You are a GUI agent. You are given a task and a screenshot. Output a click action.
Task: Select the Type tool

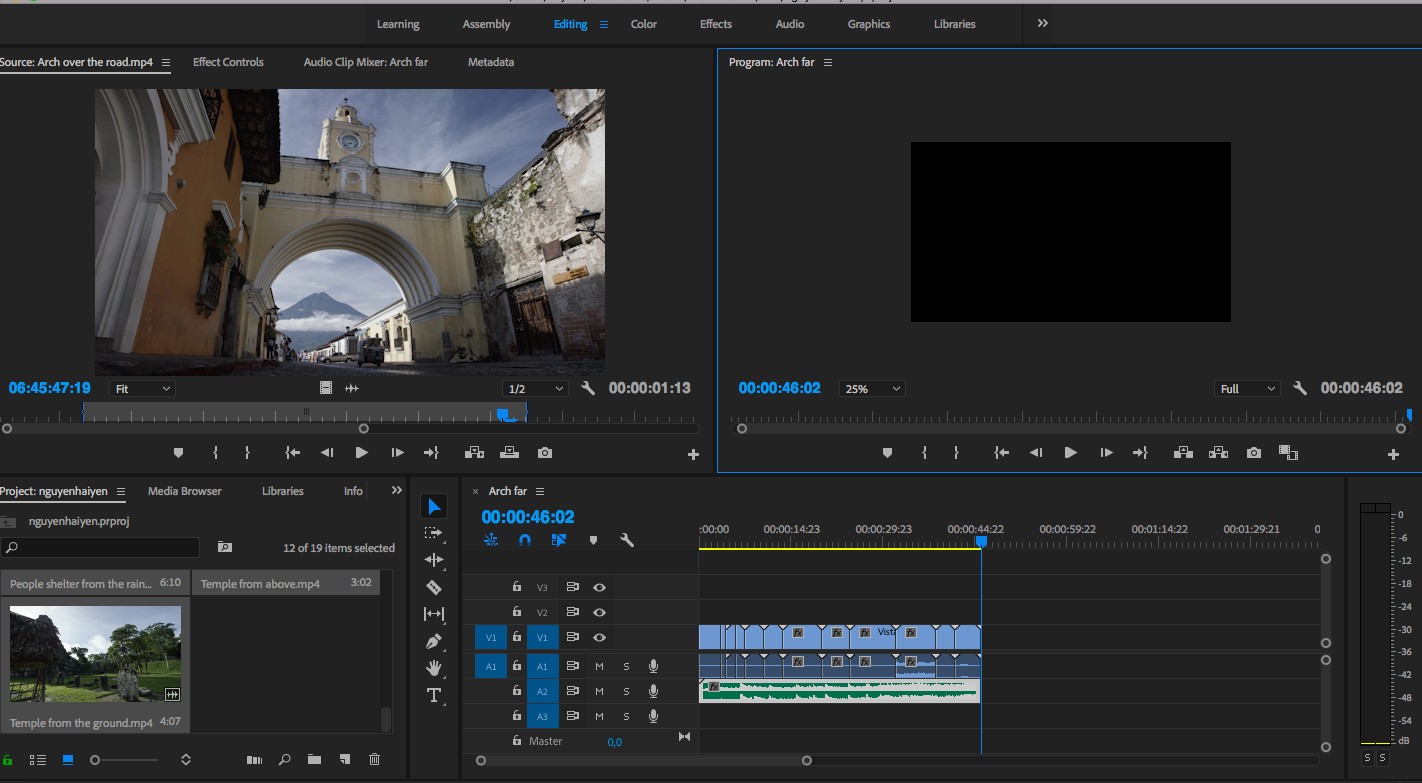(434, 695)
